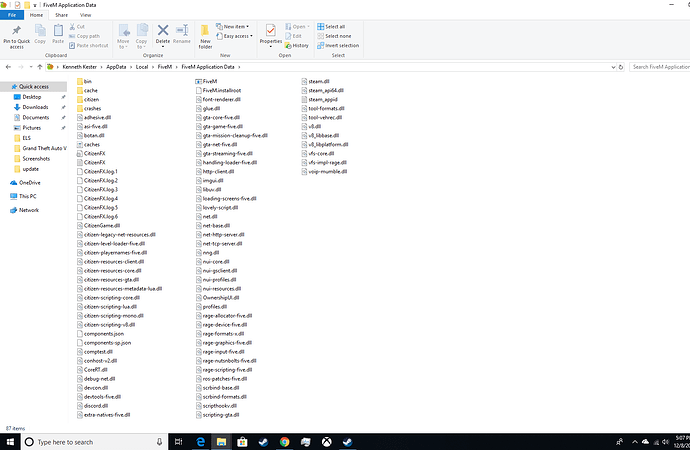
Task: Select the FiveM.installroot file
Action: (218, 90)
